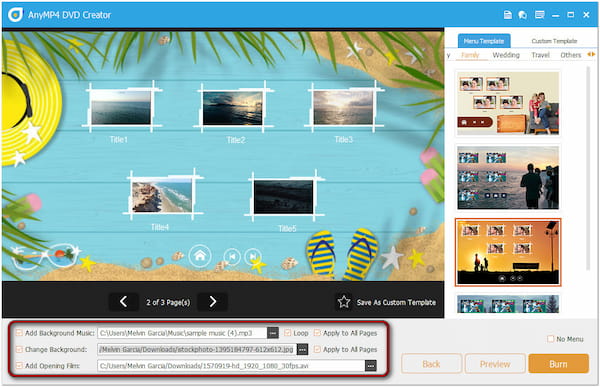Select the Title4 beach thumbnail
Screen dimensions: 600x387
coord(162,197)
